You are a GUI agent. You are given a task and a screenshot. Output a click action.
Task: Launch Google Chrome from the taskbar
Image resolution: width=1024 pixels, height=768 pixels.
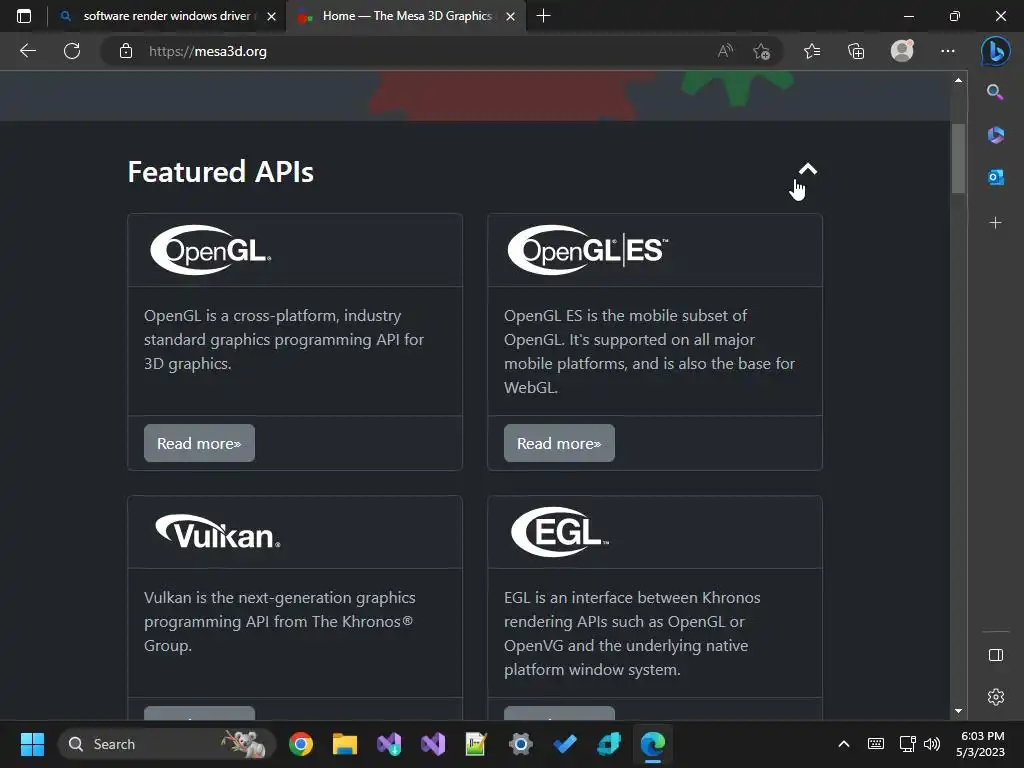coord(300,744)
